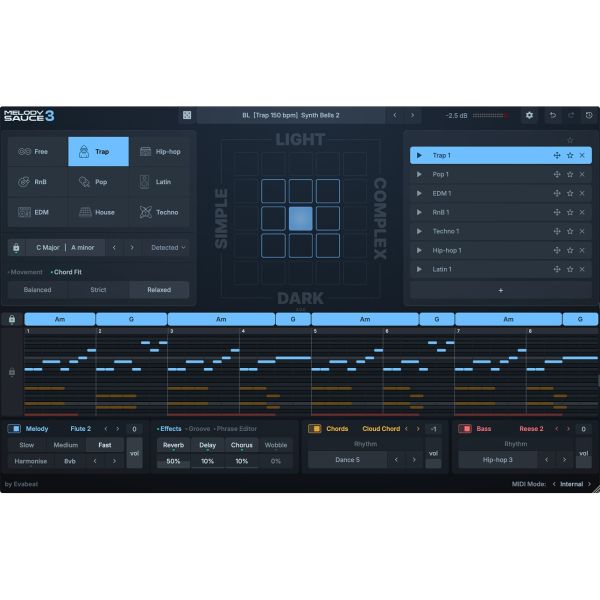The width and height of the screenshot is (600, 600).
Task: Select the Latin style tile
Action: tap(160, 182)
